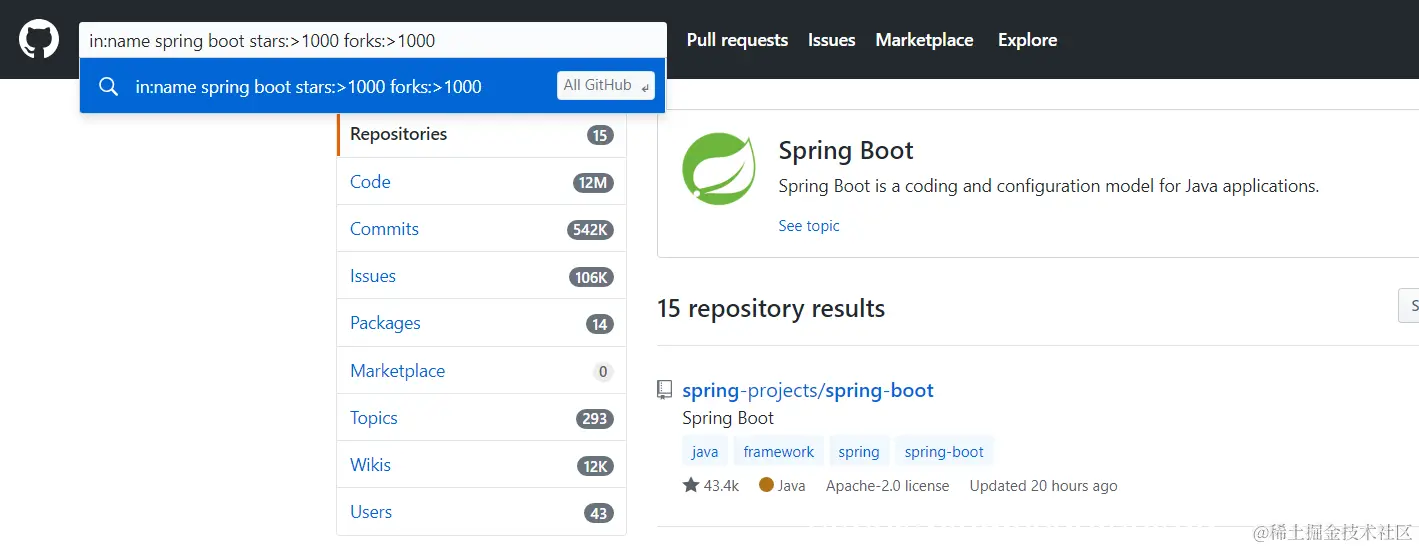Open Users search results
Image resolution: width=1419 pixels, height=549 pixels.
click(x=482, y=512)
